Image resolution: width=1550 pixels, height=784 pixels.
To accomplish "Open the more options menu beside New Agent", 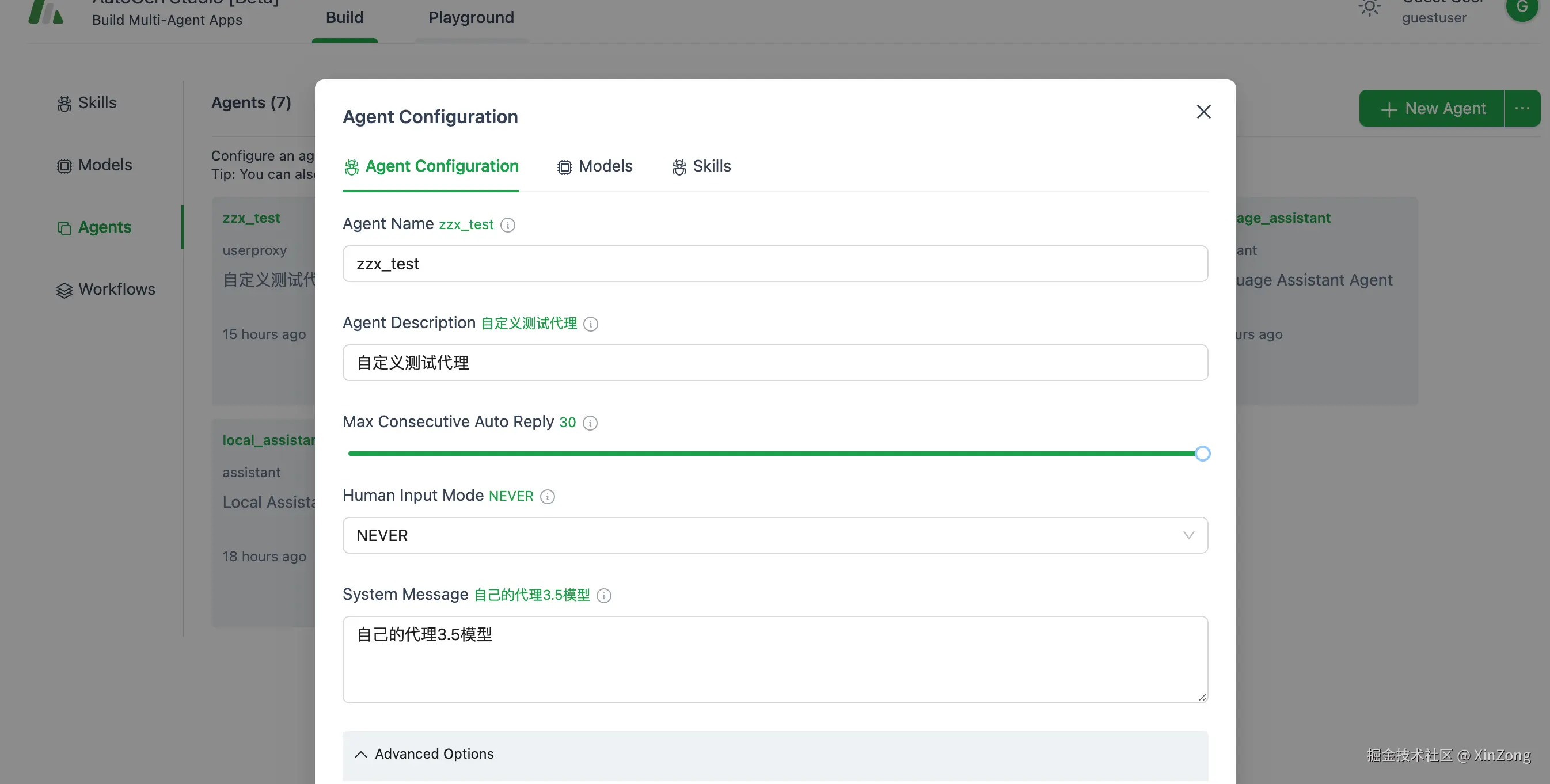I will [1522, 108].
